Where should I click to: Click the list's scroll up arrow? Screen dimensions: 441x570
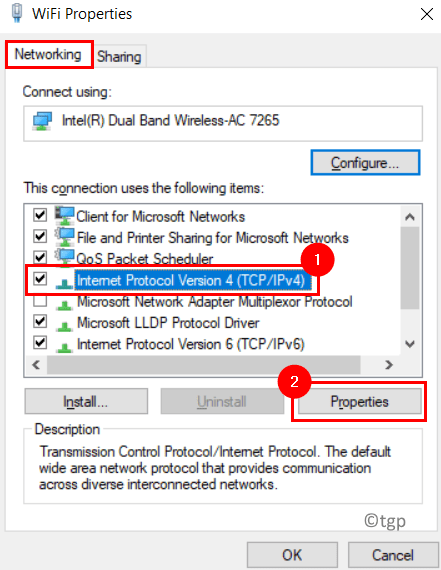pyautogui.click(x=410, y=217)
